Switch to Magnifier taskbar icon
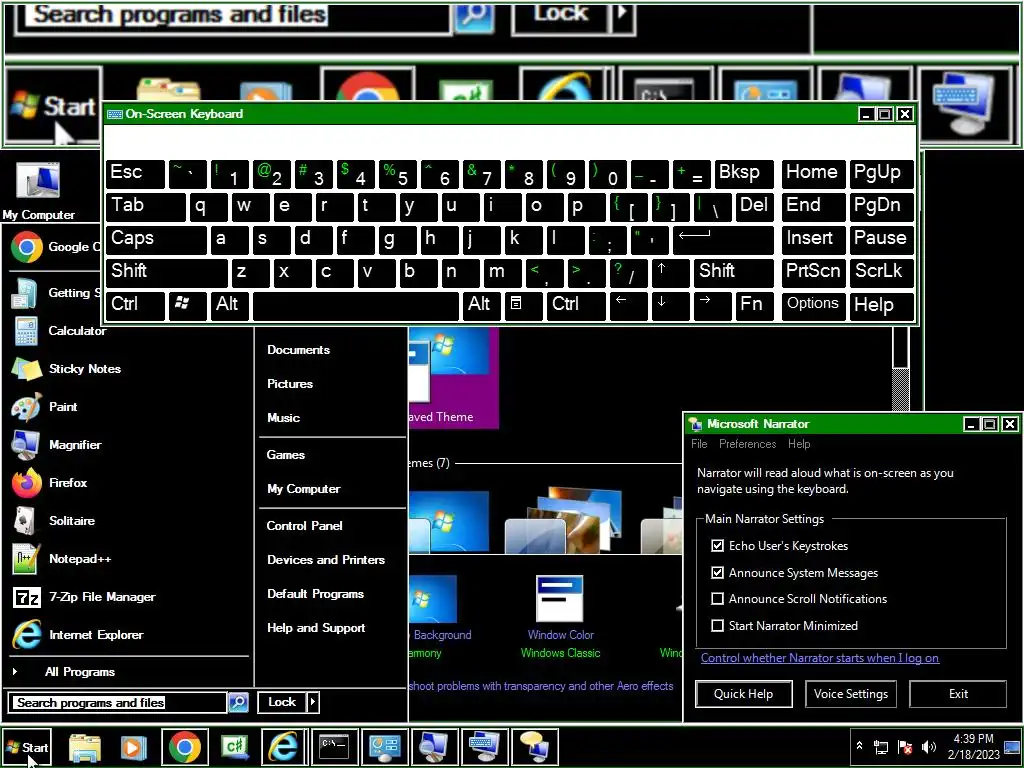The image size is (1024, 768). click(434, 747)
